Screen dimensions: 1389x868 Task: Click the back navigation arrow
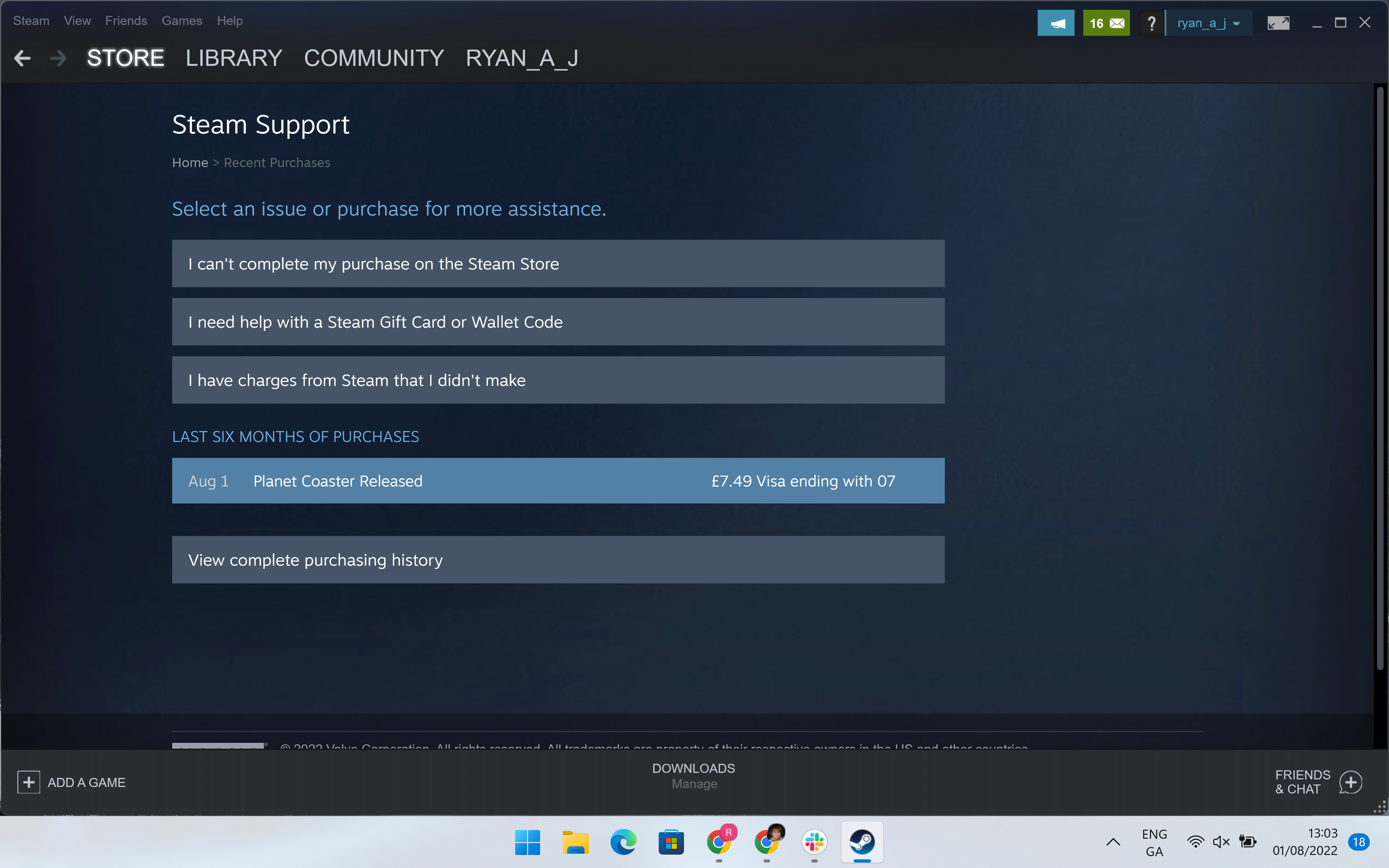tap(22, 58)
